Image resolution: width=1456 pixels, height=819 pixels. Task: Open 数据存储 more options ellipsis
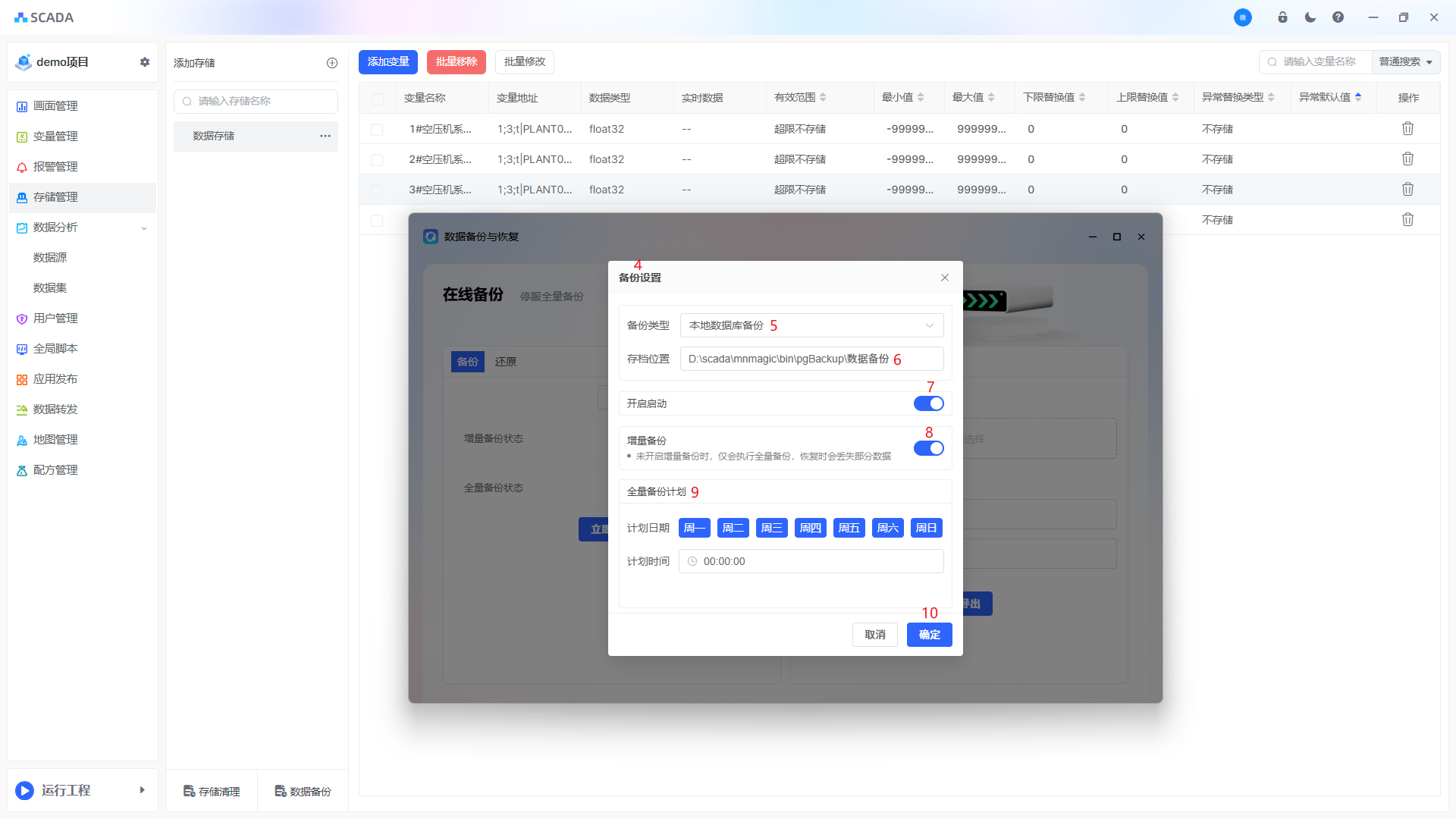(325, 136)
